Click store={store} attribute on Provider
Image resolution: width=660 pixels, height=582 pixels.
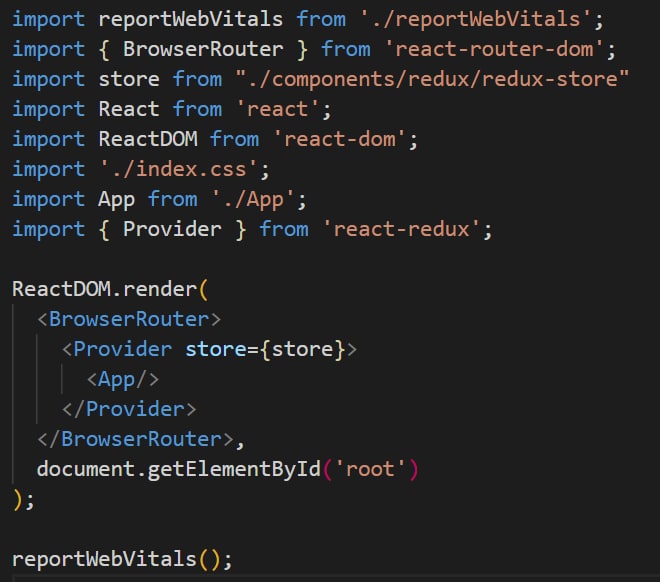coord(265,349)
